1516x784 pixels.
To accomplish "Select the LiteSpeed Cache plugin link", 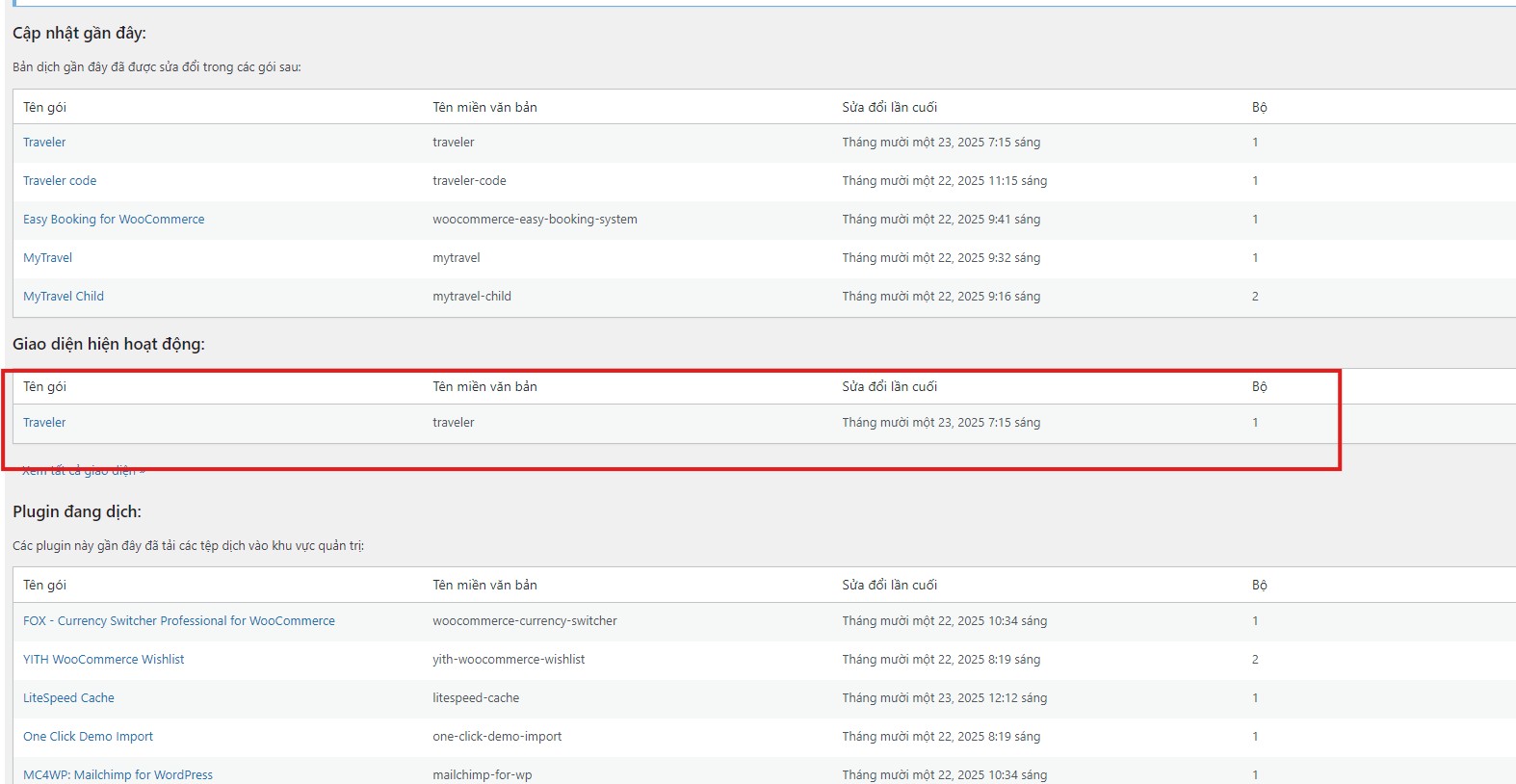I will pyautogui.click(x=68, y=698).
